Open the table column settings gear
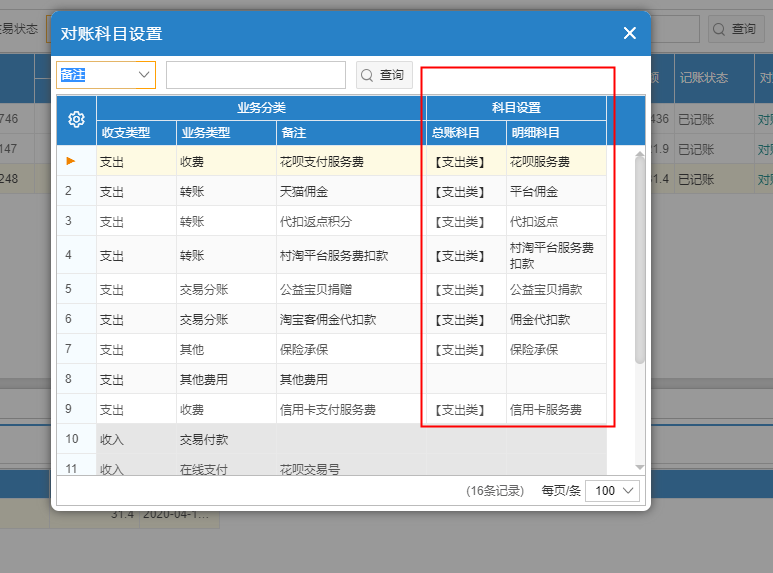Screen dimensions: 773x573 pyautogui.click(x=76, y=119)
